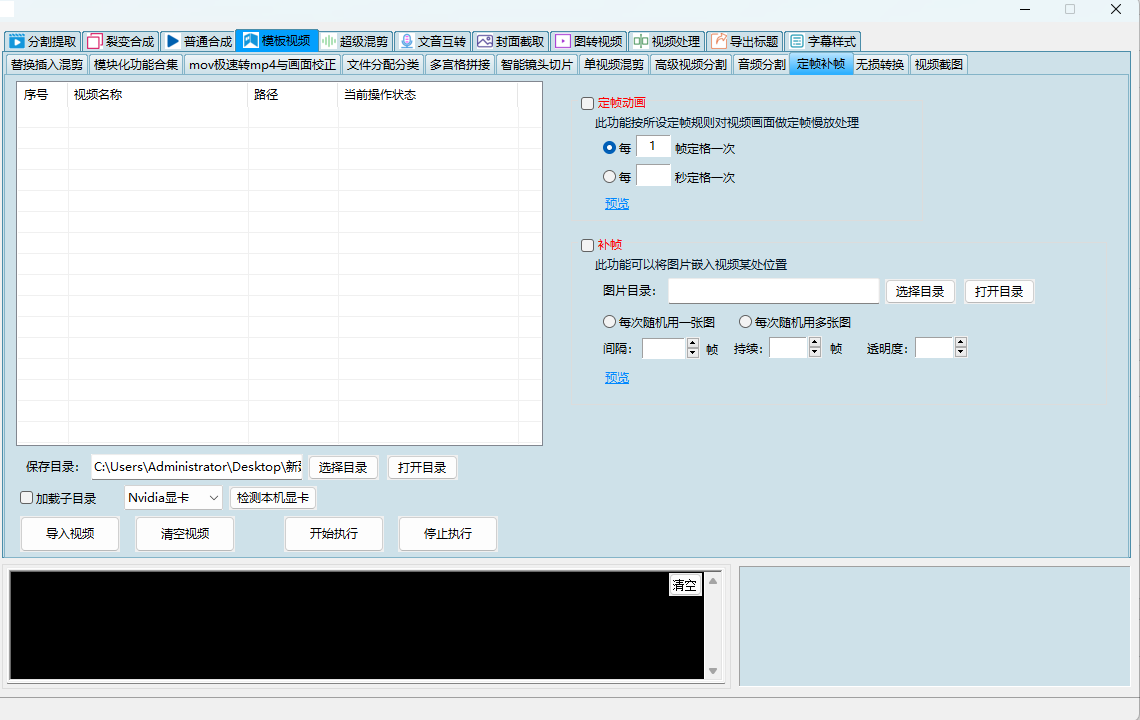Enable the 定帧动画 checkbox
This screenshot has height=720, width=1140.
[588, 103]
